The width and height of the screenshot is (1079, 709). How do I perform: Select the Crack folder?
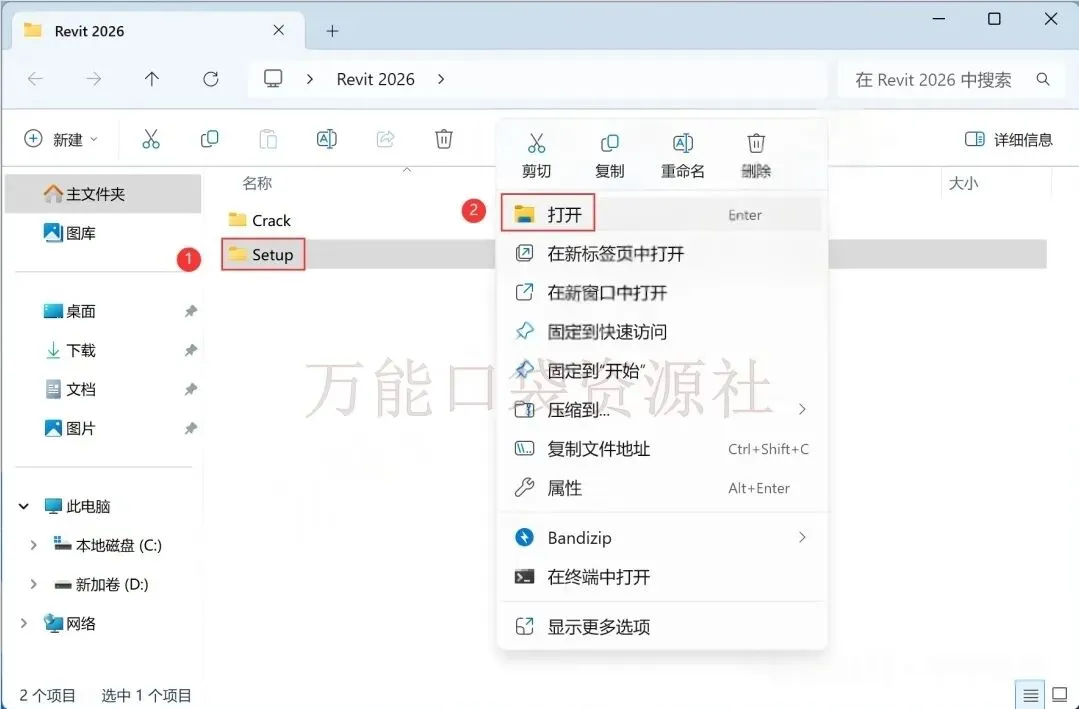259,220
